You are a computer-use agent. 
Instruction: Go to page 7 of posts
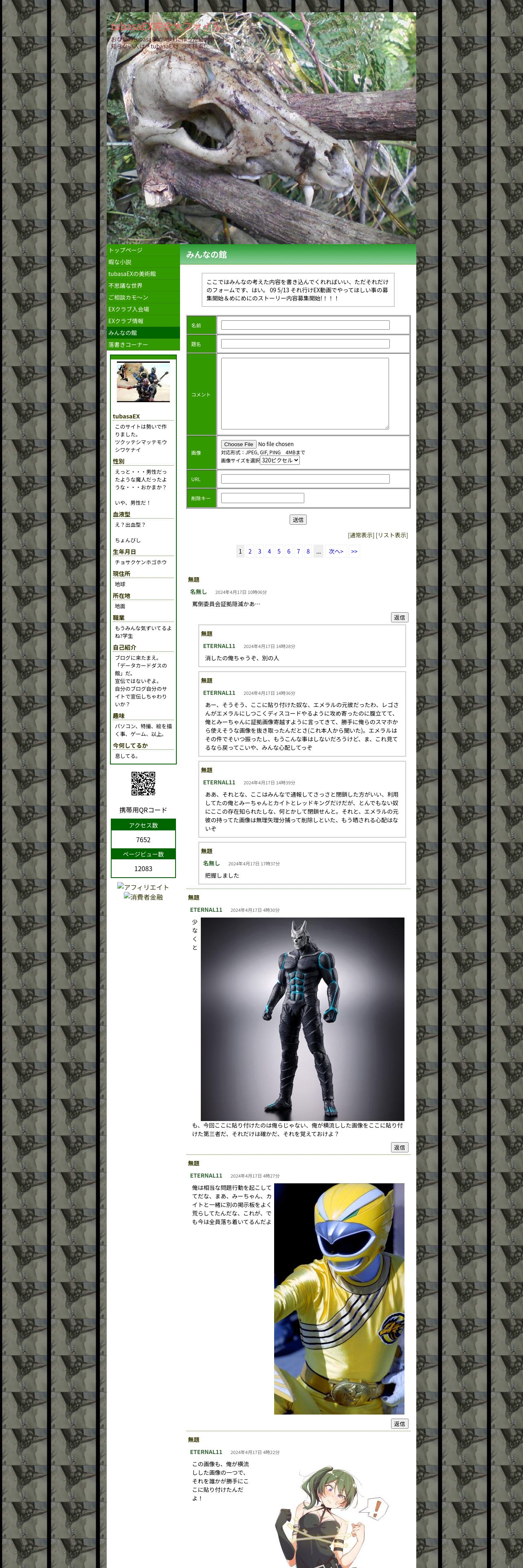point(298,552)
